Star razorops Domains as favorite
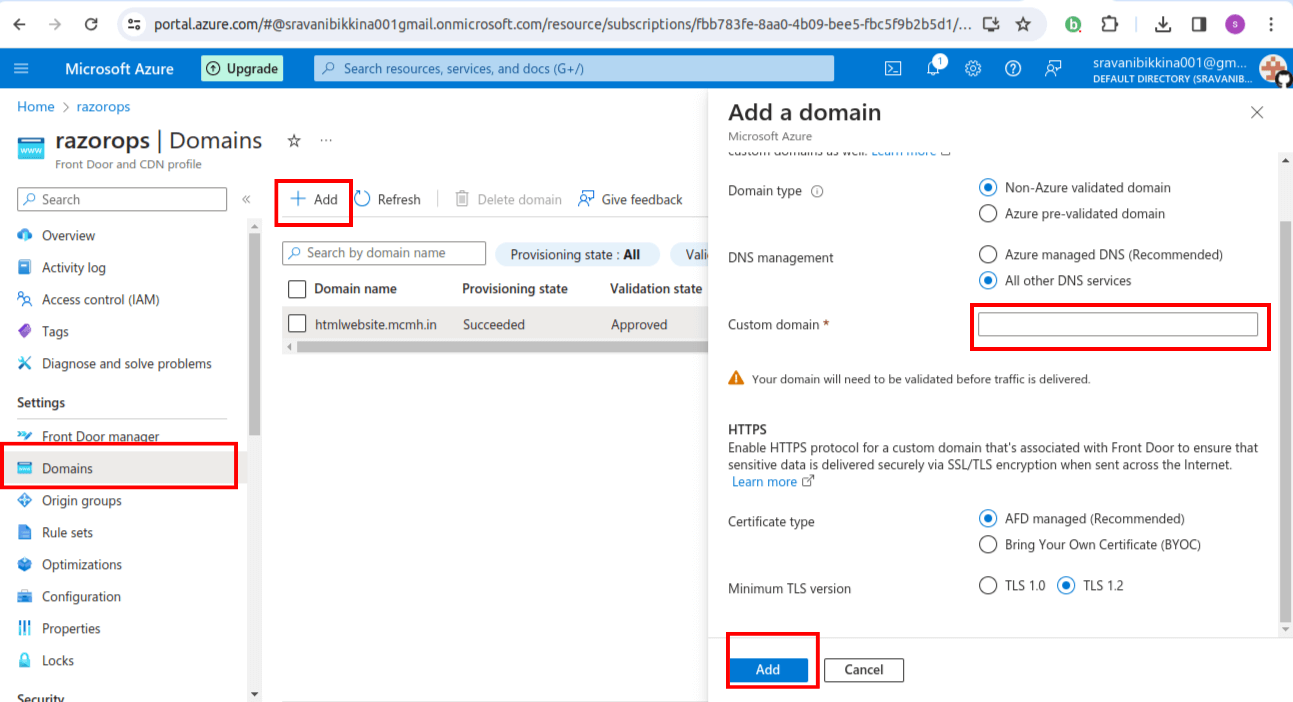The width and height of the screenshot is (1293, 702). pyautogui.click(x=293, y=141)
